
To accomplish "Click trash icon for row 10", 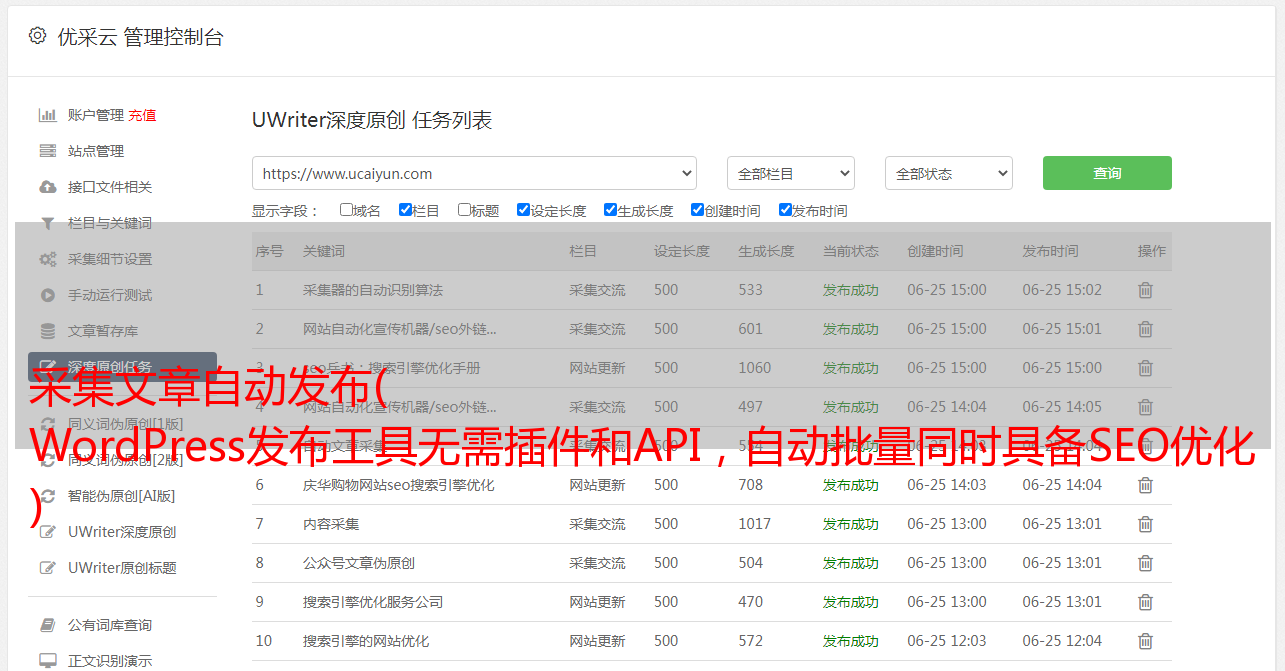I will (x=1145, y=641).
